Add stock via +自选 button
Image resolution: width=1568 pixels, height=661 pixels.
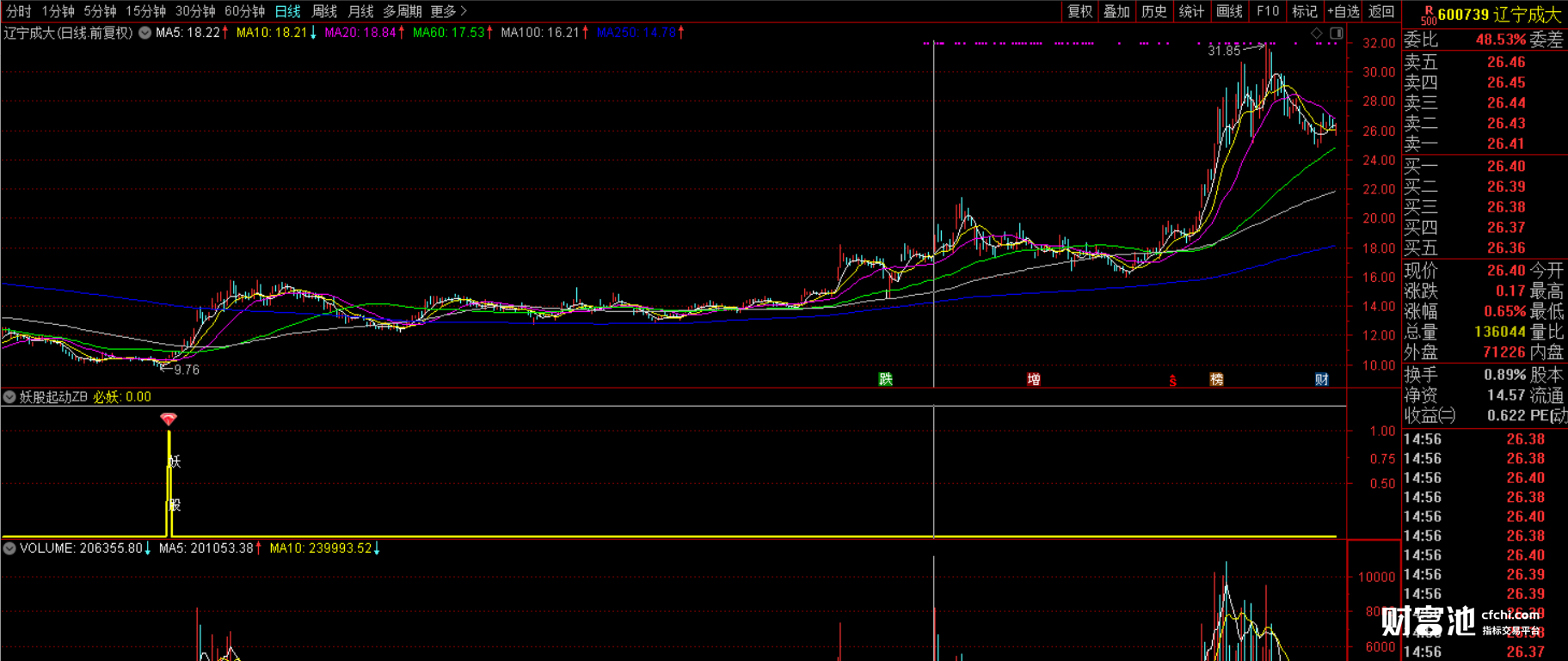[x=1344, y=11]
